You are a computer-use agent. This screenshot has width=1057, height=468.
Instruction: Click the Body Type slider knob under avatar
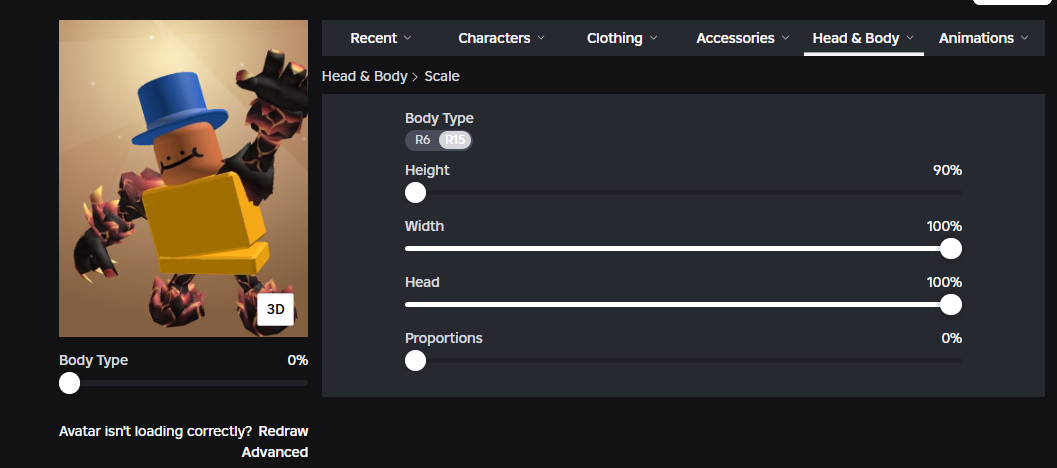click(69, 382)
